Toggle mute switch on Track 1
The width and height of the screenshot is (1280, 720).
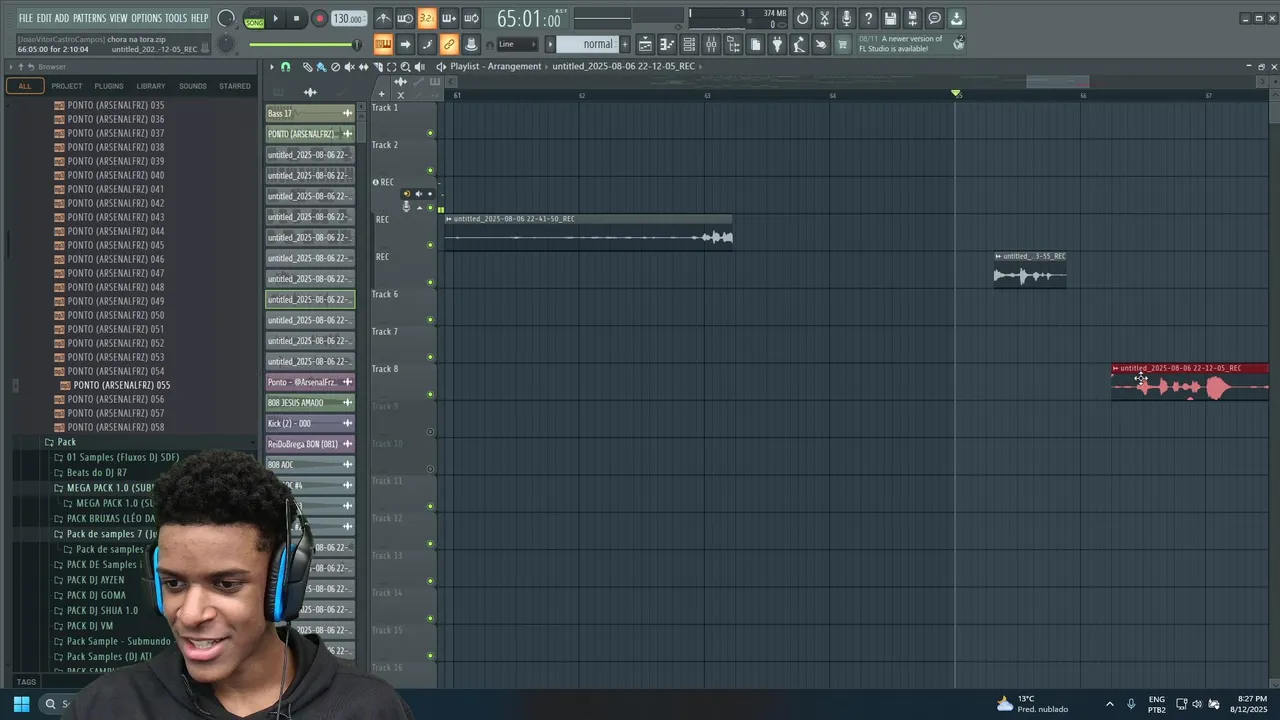point(431,133)
